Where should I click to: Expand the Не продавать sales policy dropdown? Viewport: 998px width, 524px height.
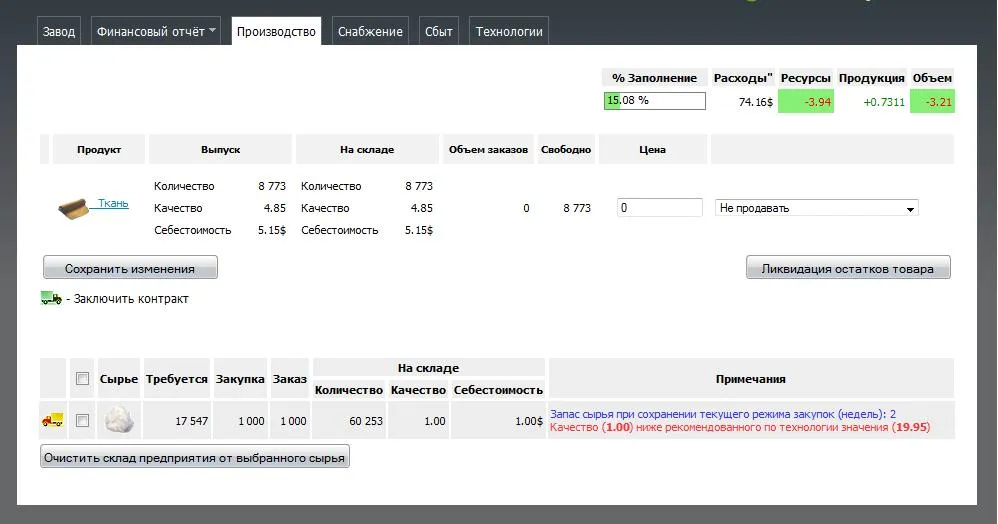(x=817, y=208)
